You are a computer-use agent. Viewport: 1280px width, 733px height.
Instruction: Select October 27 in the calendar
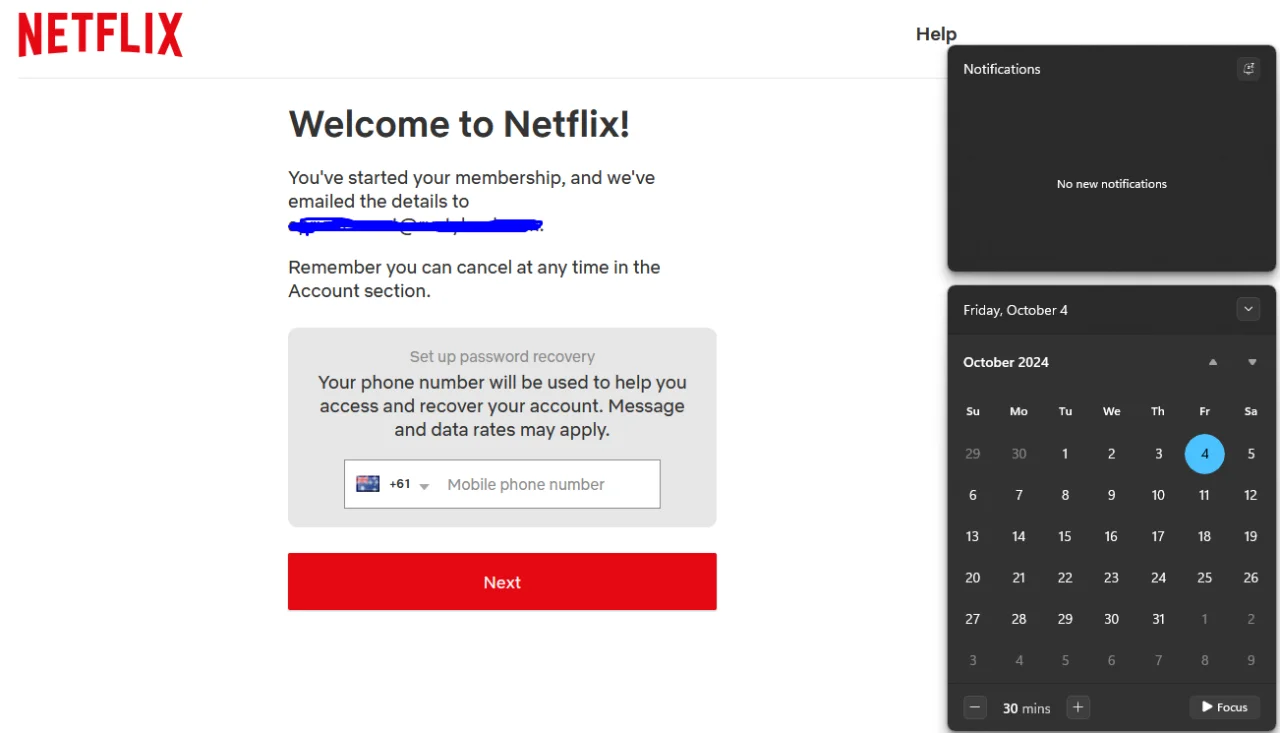pyautogui.click(x=973, y=619)
